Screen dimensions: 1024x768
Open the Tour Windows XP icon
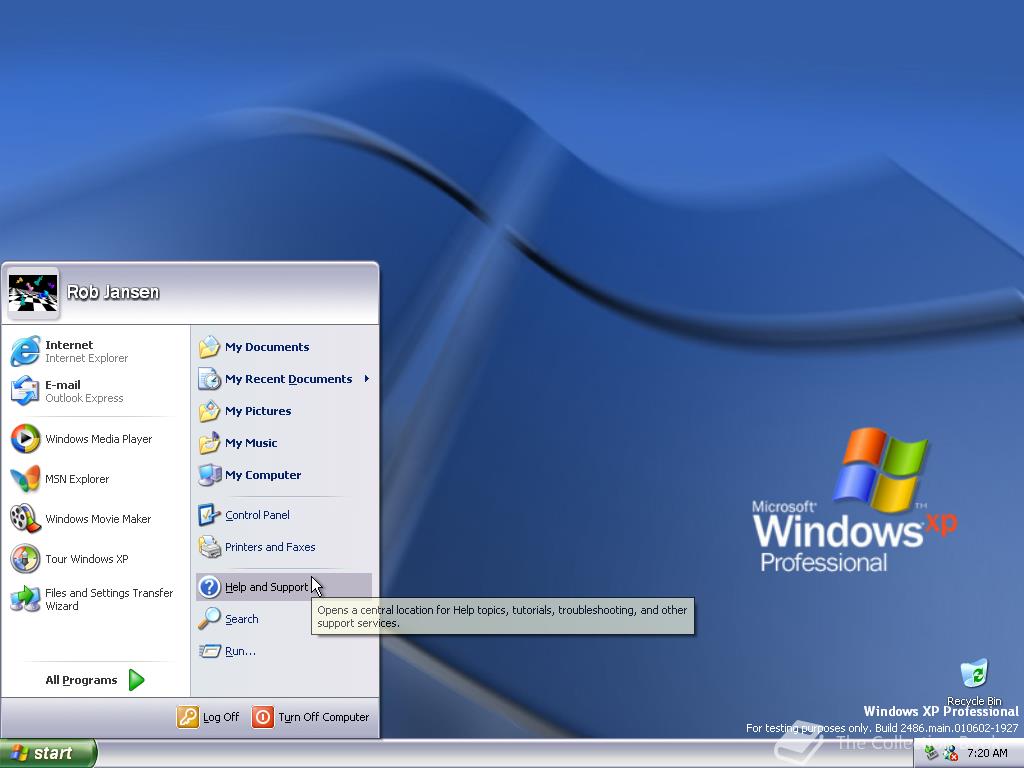25,559
